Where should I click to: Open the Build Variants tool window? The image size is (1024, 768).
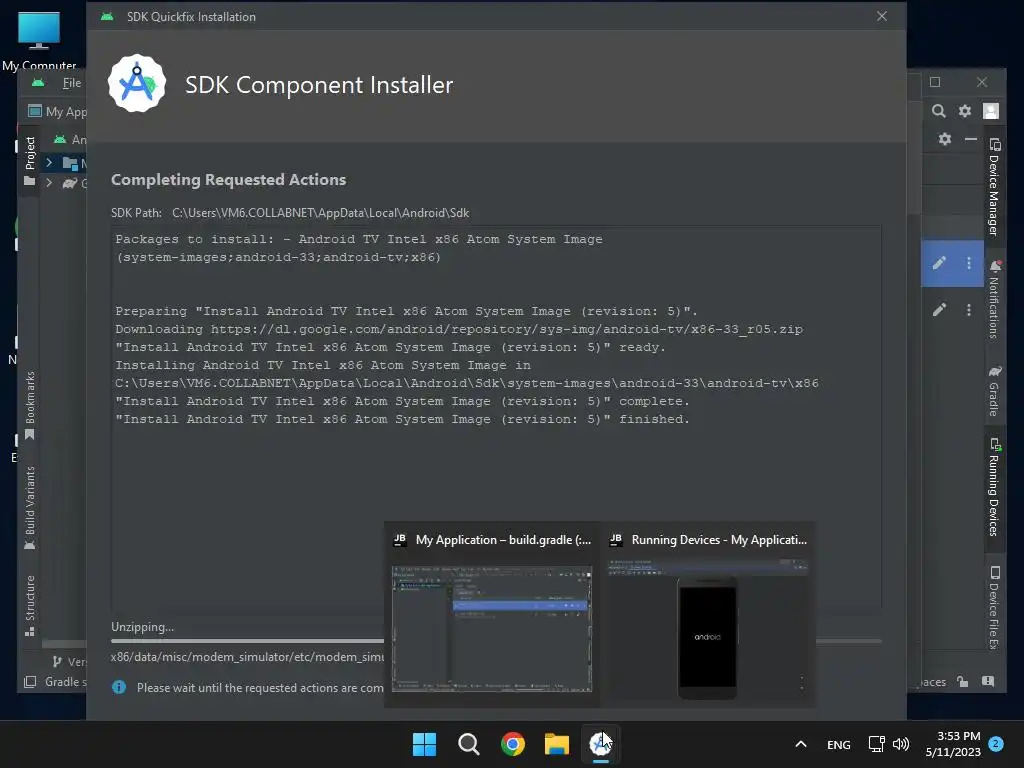(30, 507)
